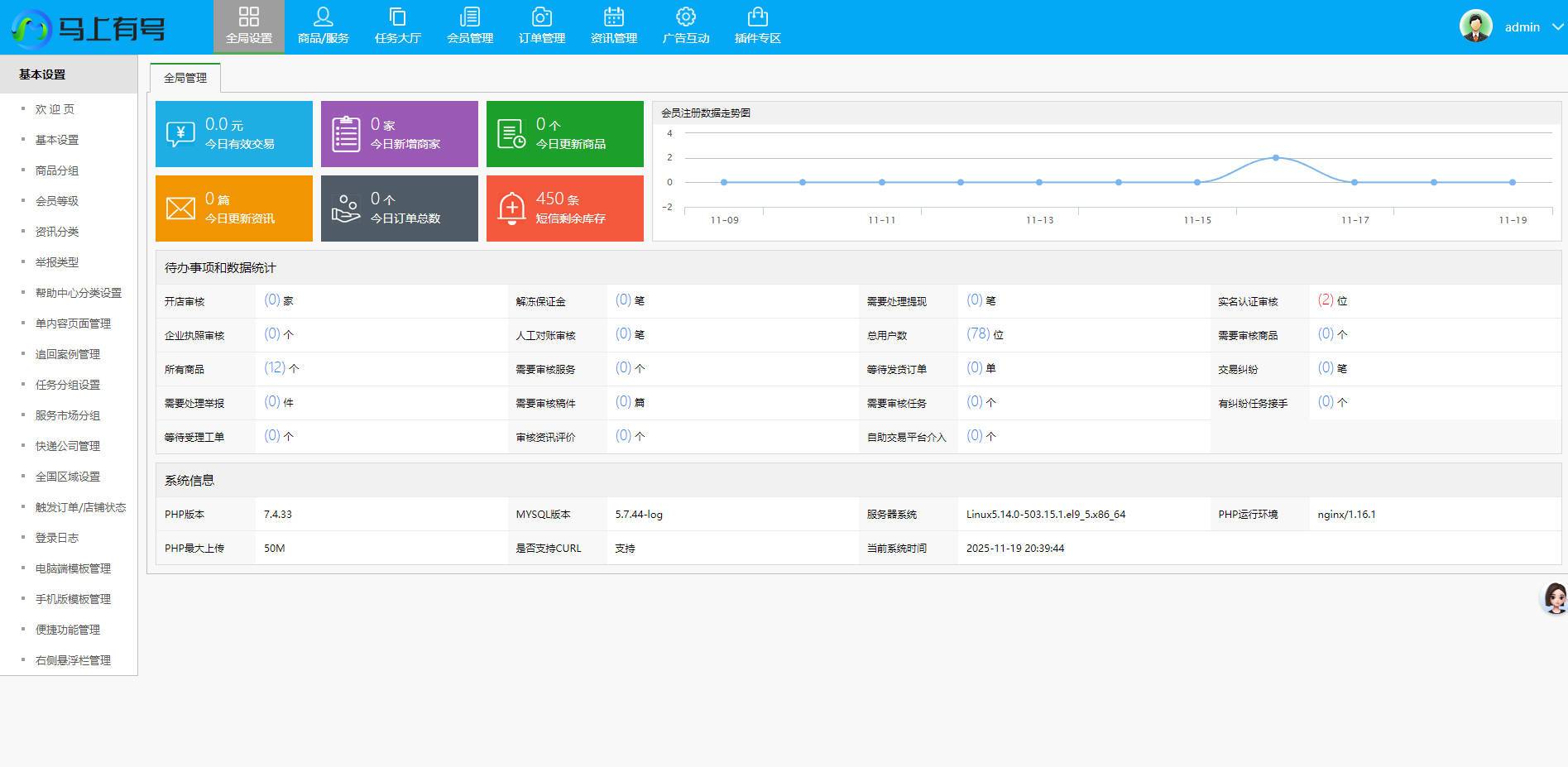Image resolution: width=1568 pixels, height=767 pixels.
Task: Open 订单管理 from the top navigation icons
Action: [540, 25]
